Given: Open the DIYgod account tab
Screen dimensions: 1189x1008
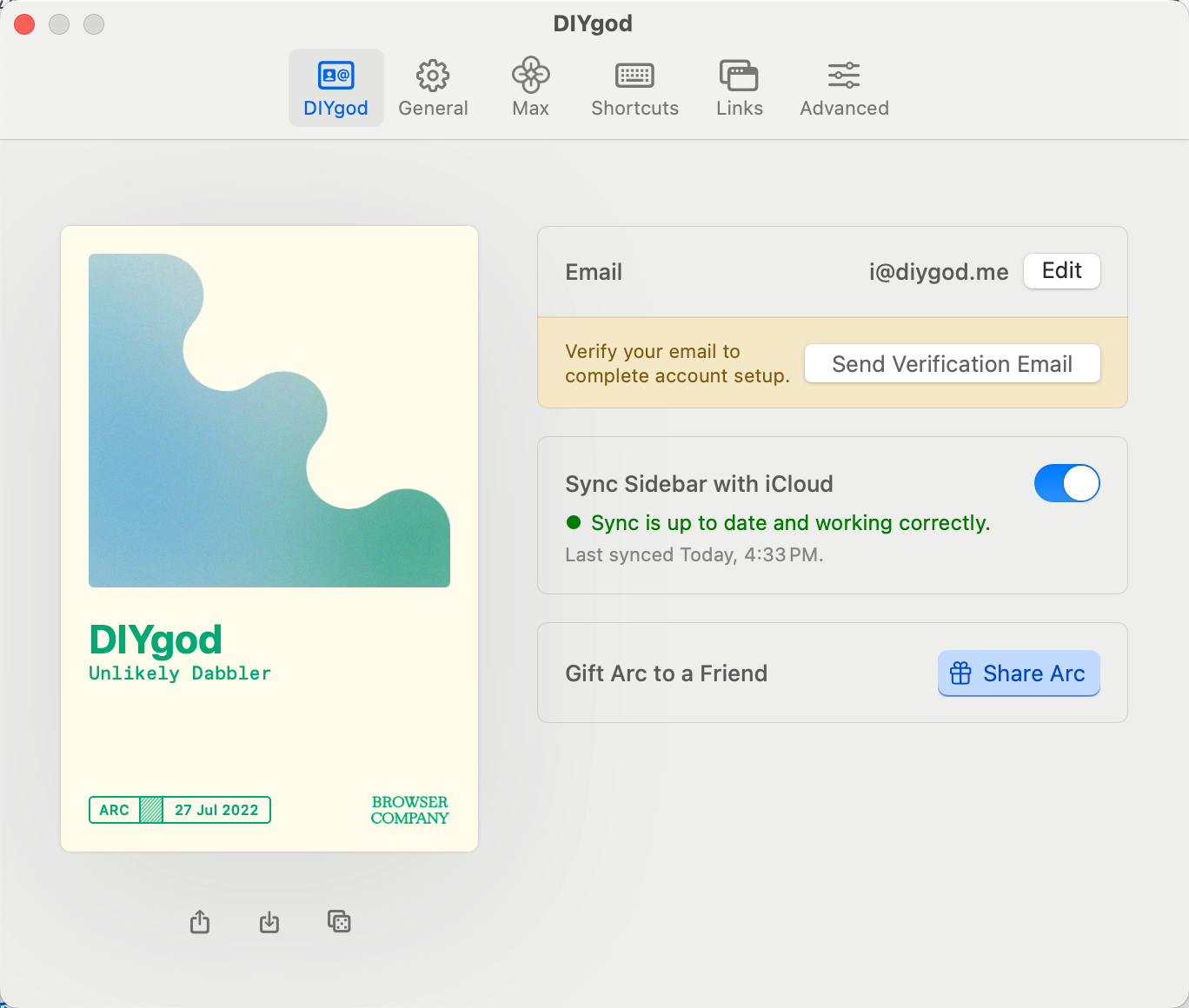Looking at the screenshot, I should pos(335,88).
